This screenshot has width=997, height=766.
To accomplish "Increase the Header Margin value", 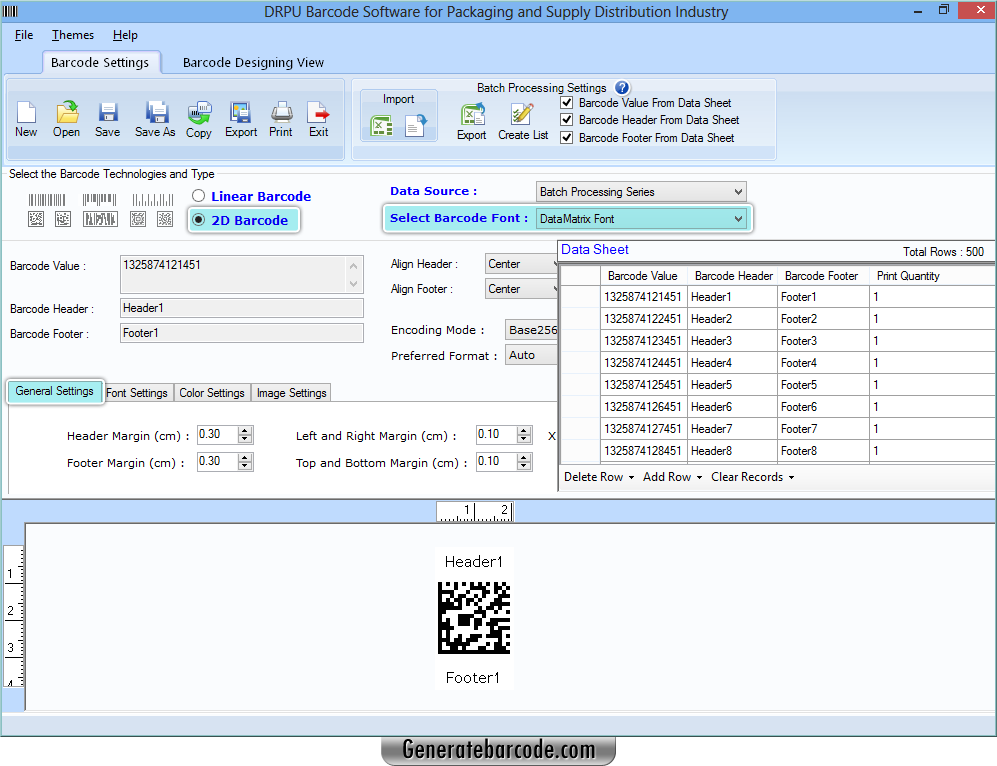I will pyautogui.click(x=245, y=430).
